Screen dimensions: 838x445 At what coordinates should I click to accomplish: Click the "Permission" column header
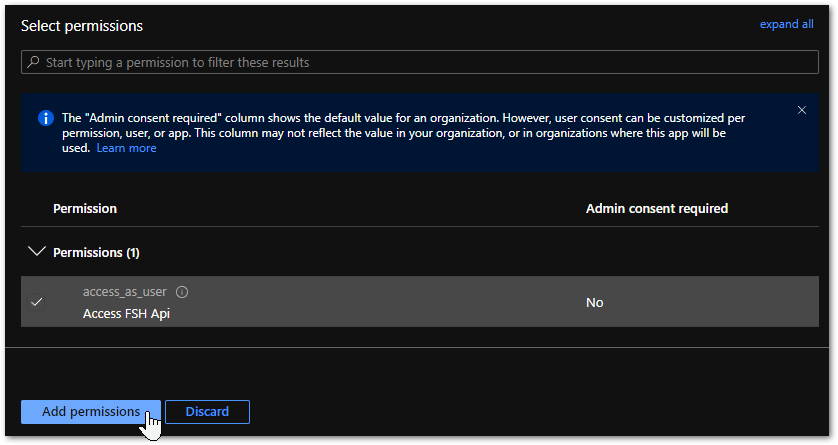[x=85, y=209]
